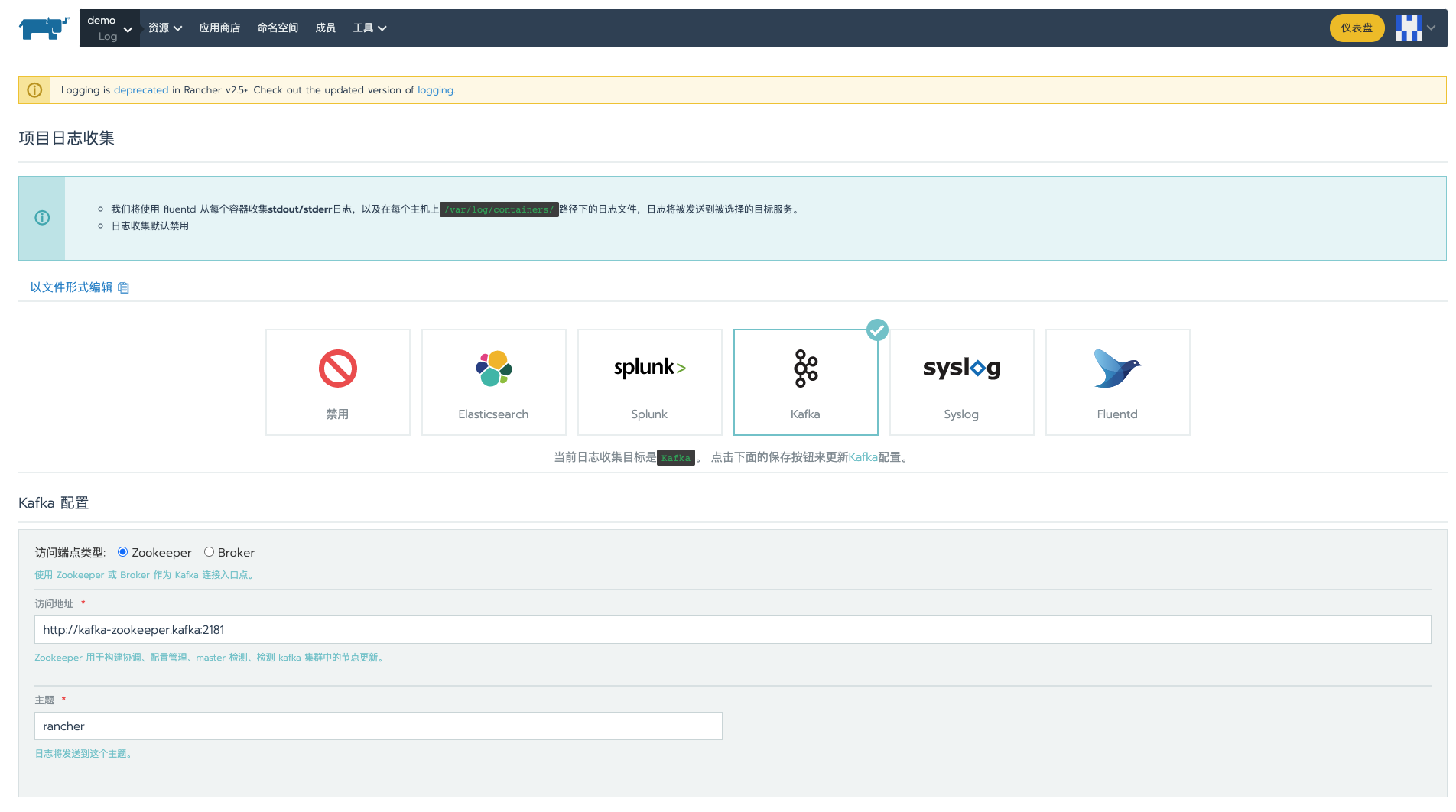The image size is (1456, 812).
Task: Click the clipboard icon beside 以文件形式编辑
Action: coord(124,288)
